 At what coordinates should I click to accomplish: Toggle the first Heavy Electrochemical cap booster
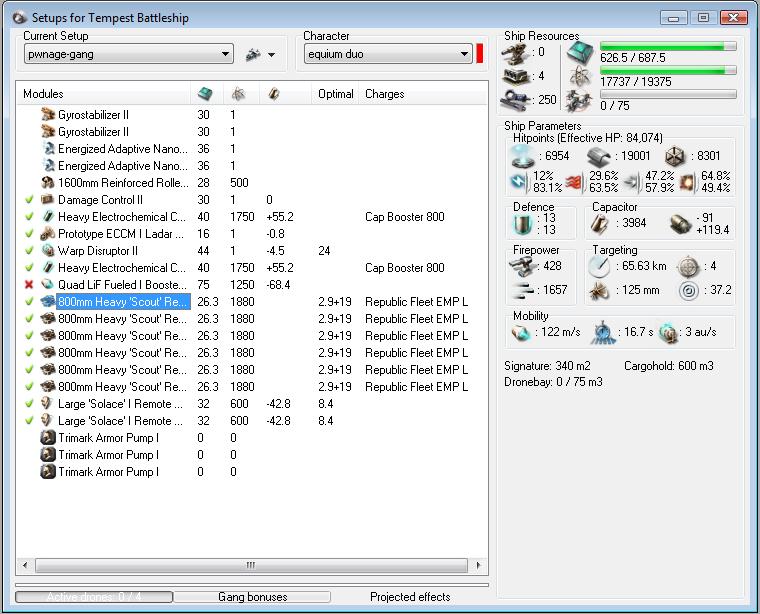(29, 217)
